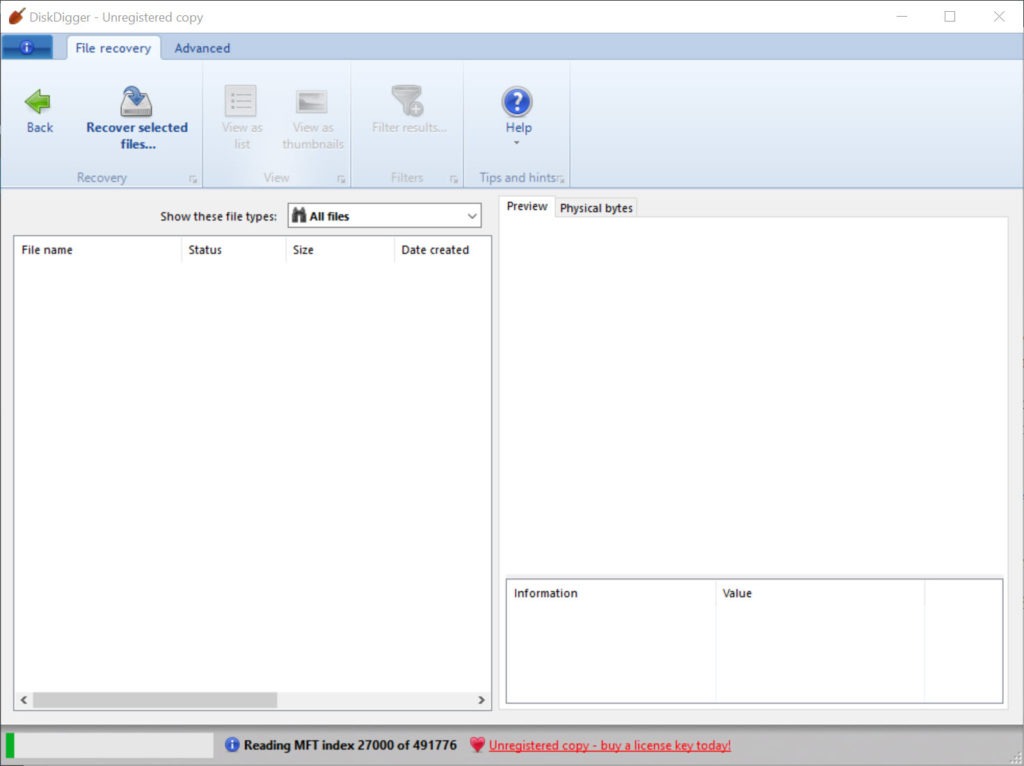Sort by Size column header

coord(340,249)
